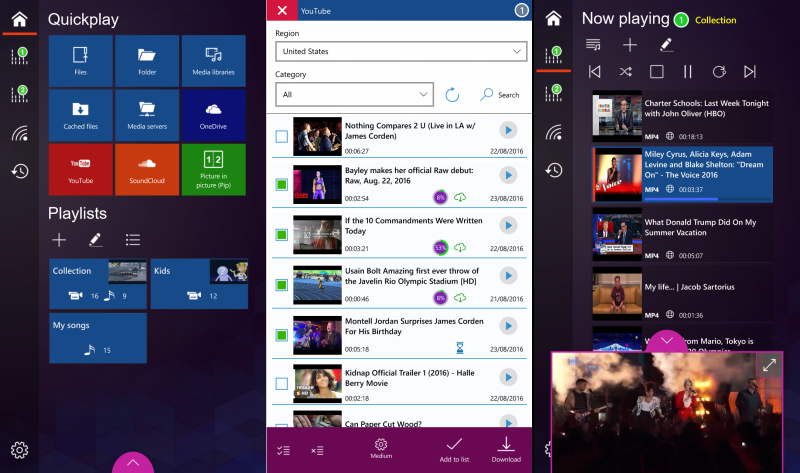Stop playback in Now playing
The width and height of the screenshot is (800, 473).
click(x=657, y=71)
